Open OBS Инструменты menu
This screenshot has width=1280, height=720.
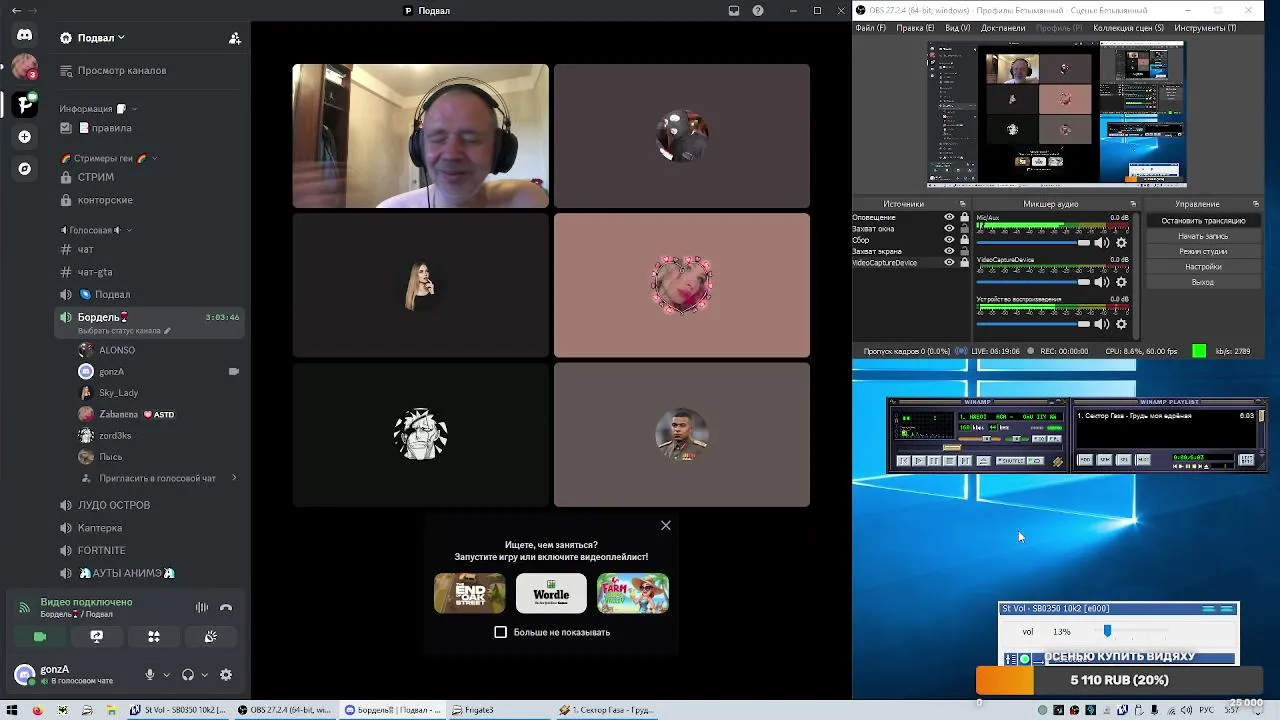coord(1205,28)
